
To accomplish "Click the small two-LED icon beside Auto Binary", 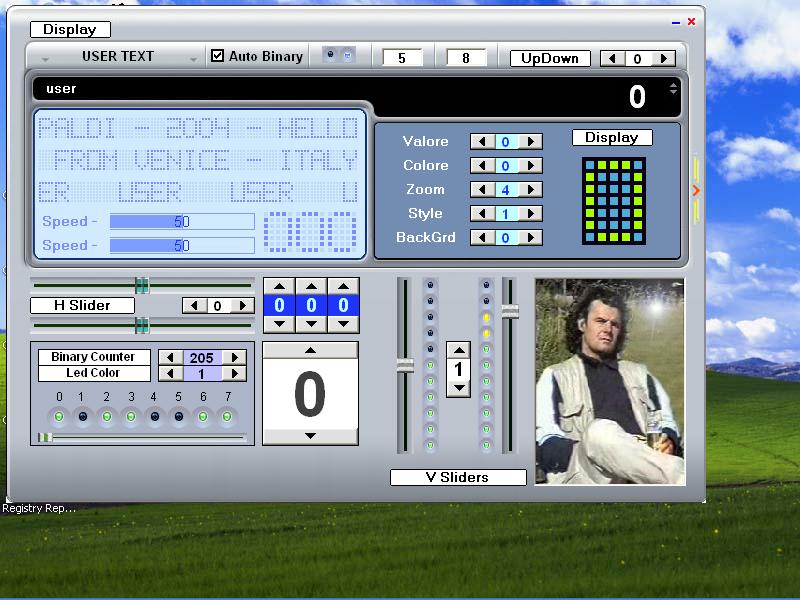I will [x=339, y=56].
